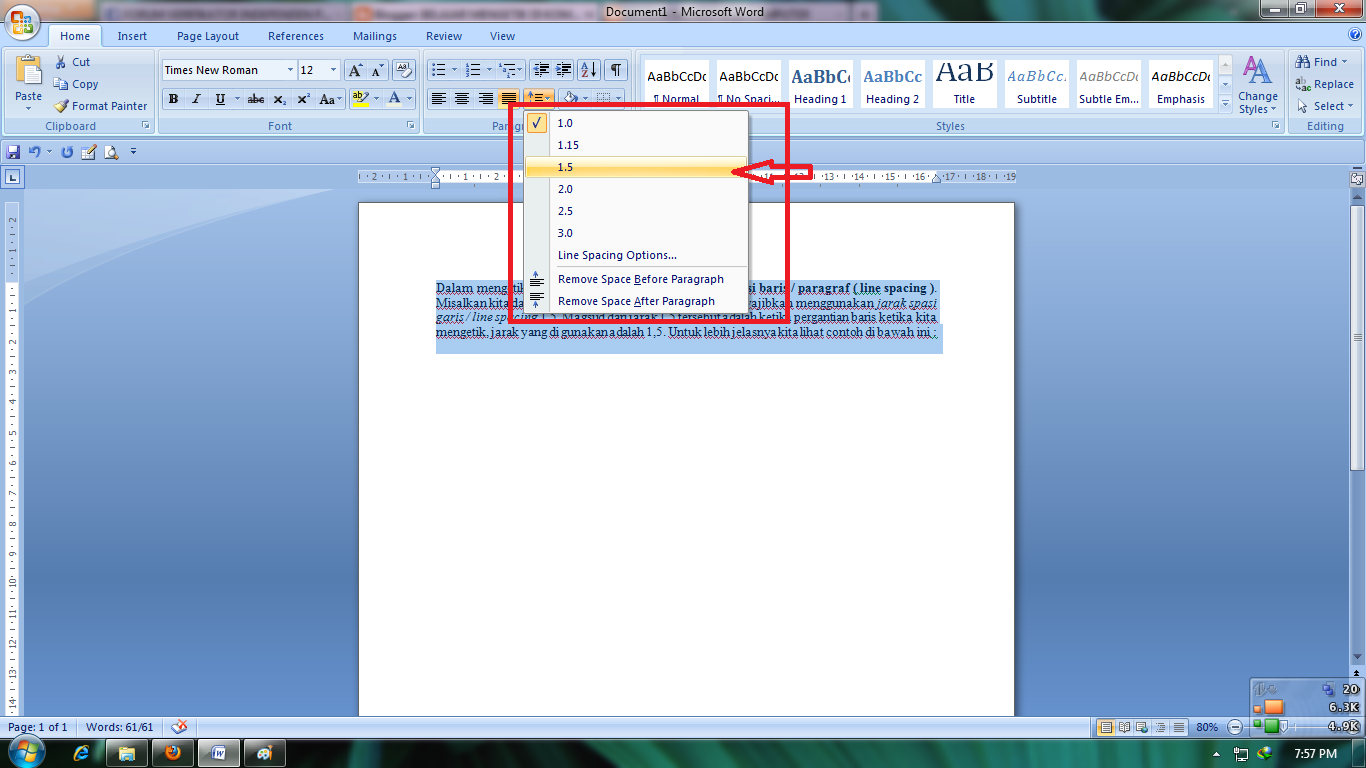Click the Save icon in quick access toolbar

14,152
